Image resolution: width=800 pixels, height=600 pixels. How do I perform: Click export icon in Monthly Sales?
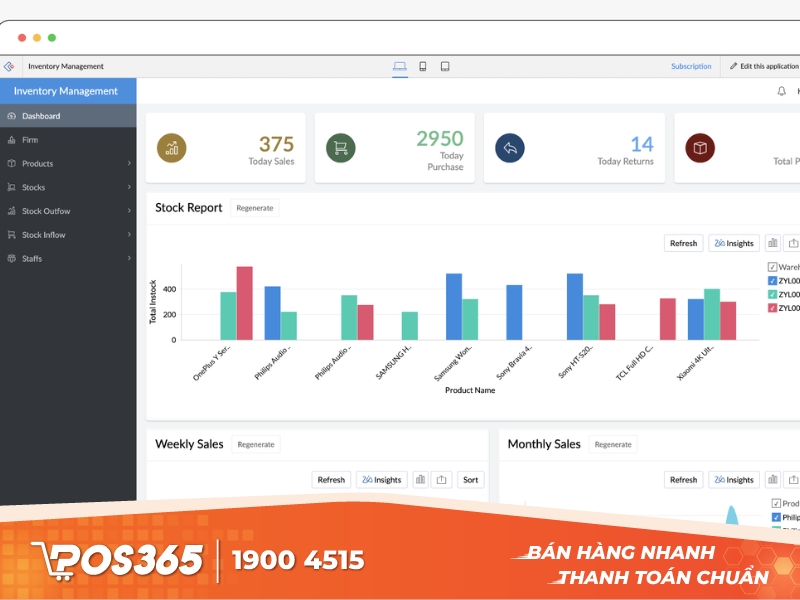793,480
